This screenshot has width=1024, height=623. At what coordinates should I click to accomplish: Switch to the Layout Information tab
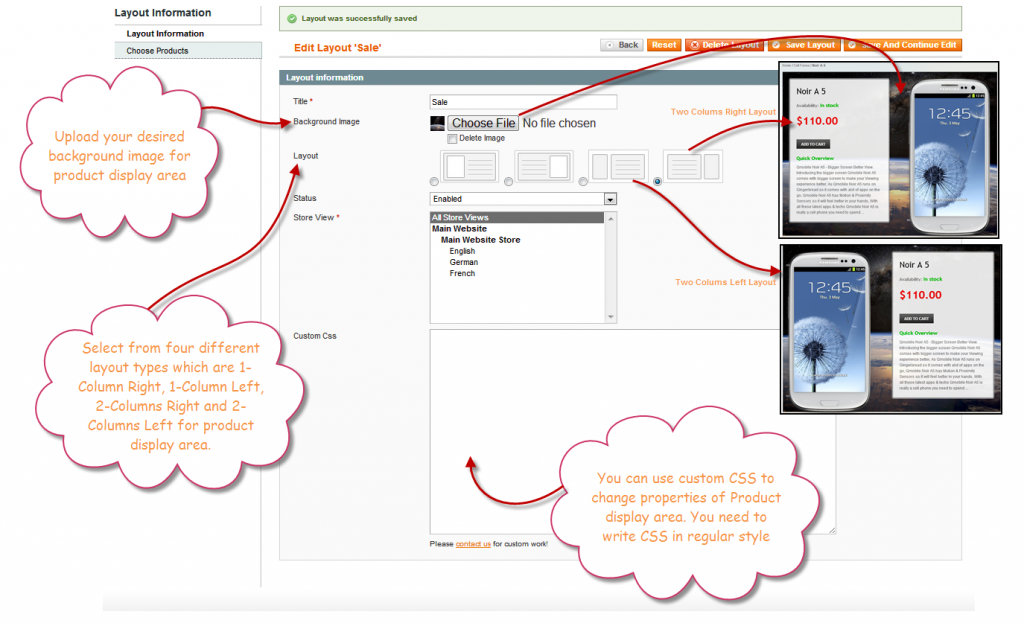(165, 34)
